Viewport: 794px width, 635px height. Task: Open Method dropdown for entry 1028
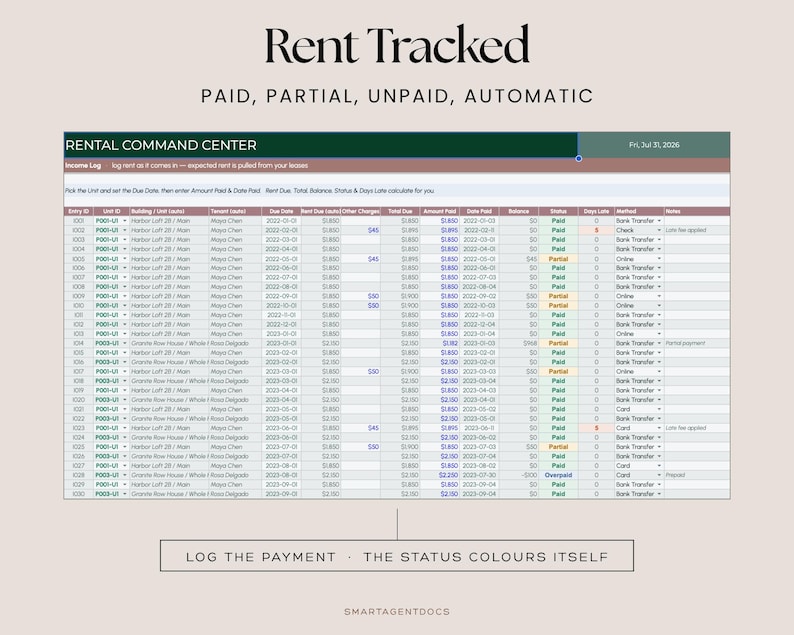[659, 475]
